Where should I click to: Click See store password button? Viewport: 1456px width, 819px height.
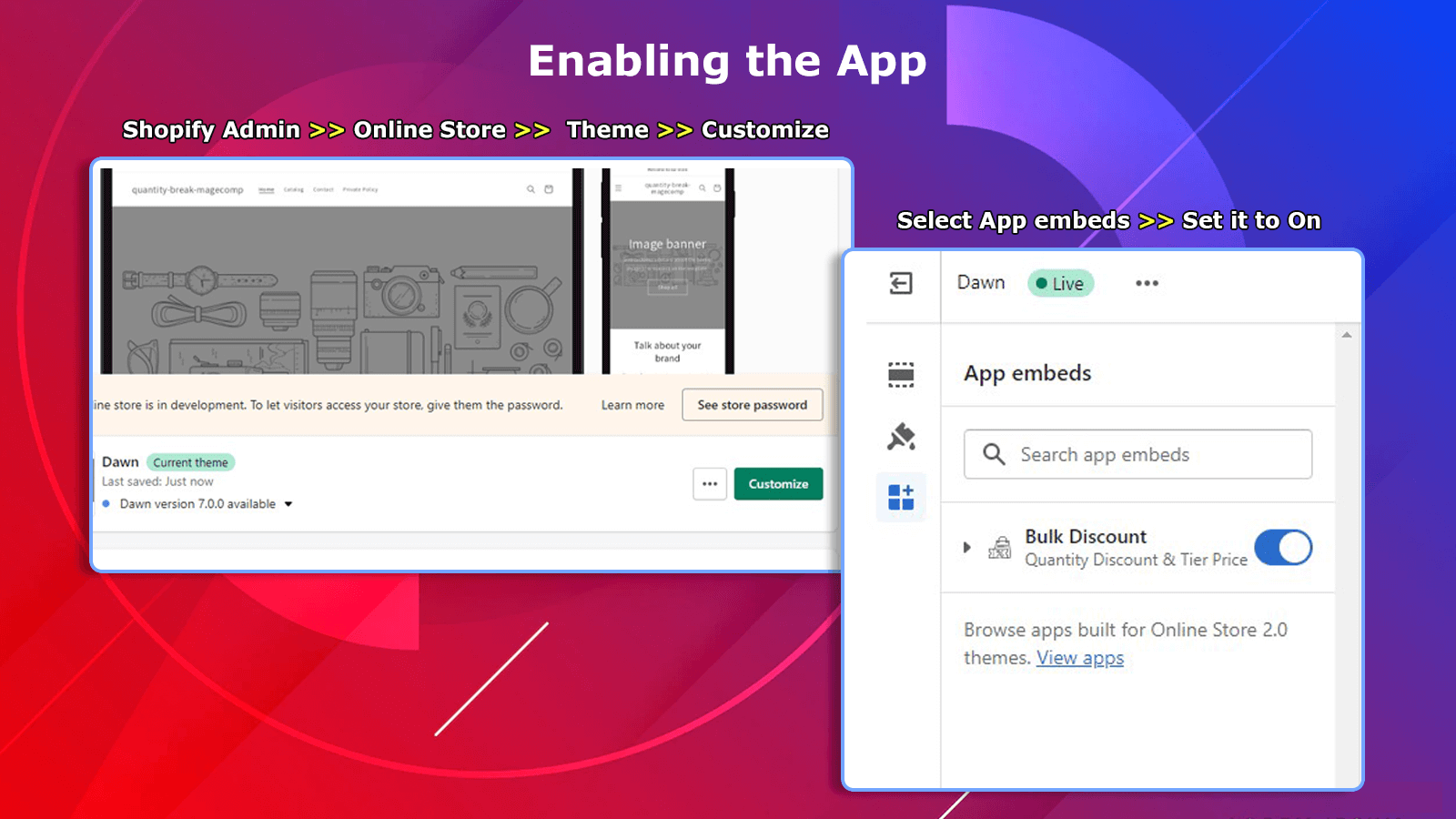tap(753, 405)
